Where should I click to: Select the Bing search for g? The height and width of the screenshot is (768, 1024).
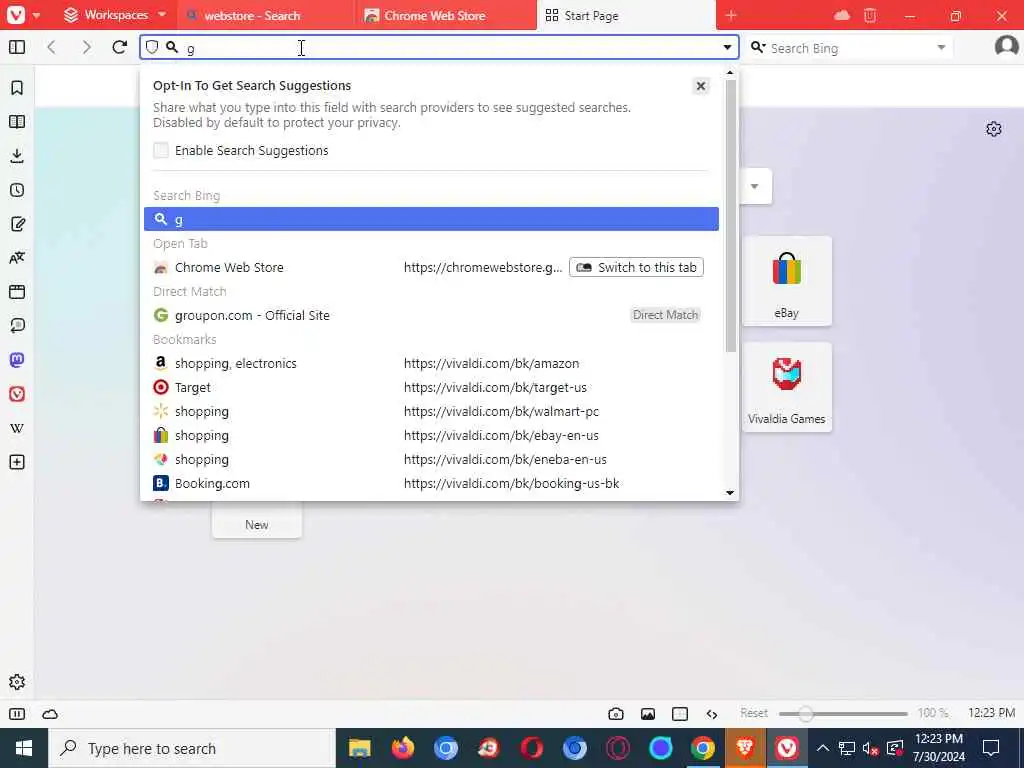tap(431, 219)
